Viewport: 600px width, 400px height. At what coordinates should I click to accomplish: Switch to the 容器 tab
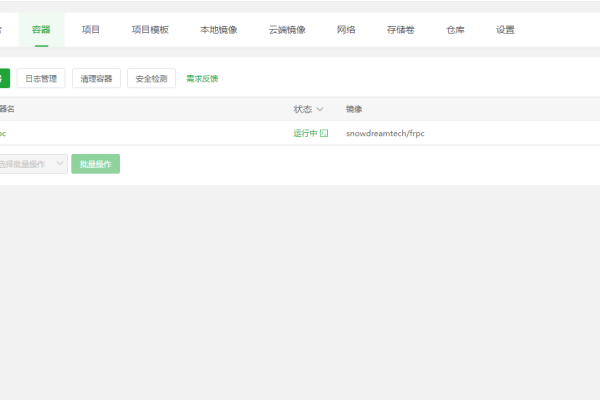(x=41, y=30)
